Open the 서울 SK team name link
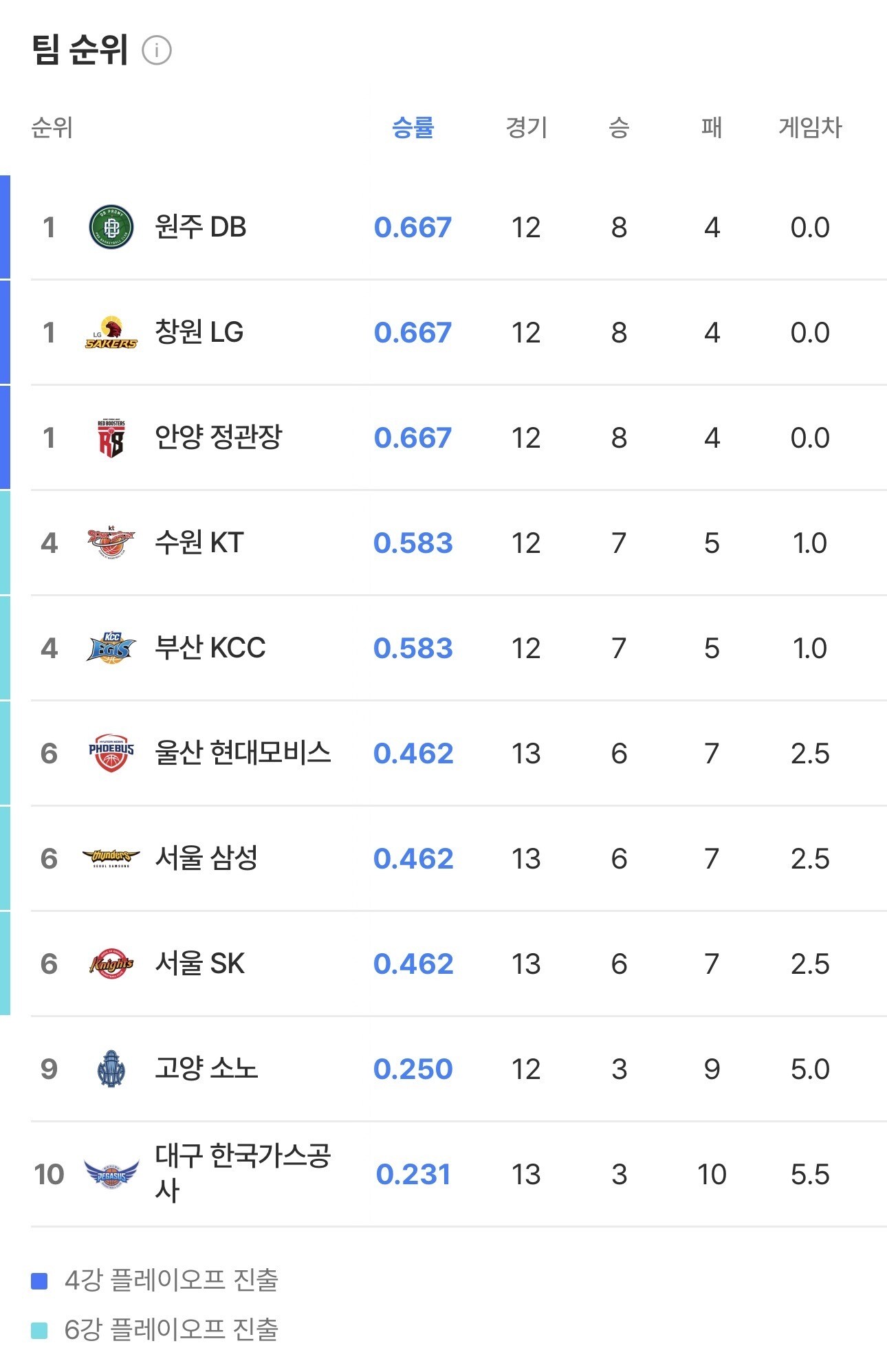This screenshot has height=1372, width=887. pos(200,963)
